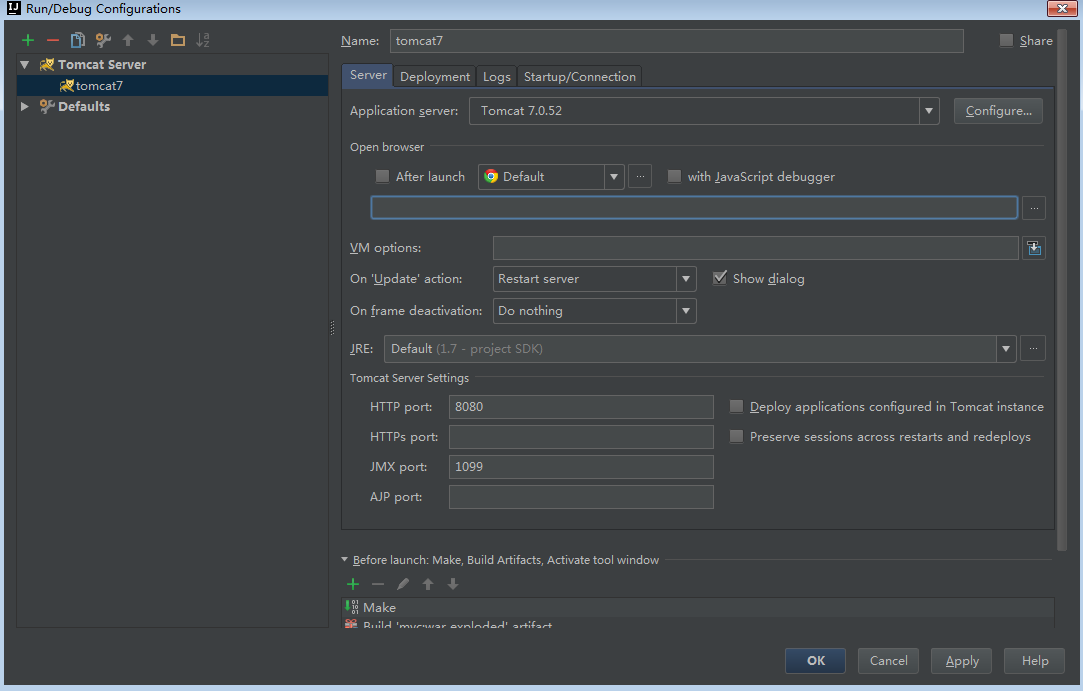Viewport: 1083px width, 691px height.
Task: Collapse the Tomcat Server tree node
Action: (x=25, y=64)
